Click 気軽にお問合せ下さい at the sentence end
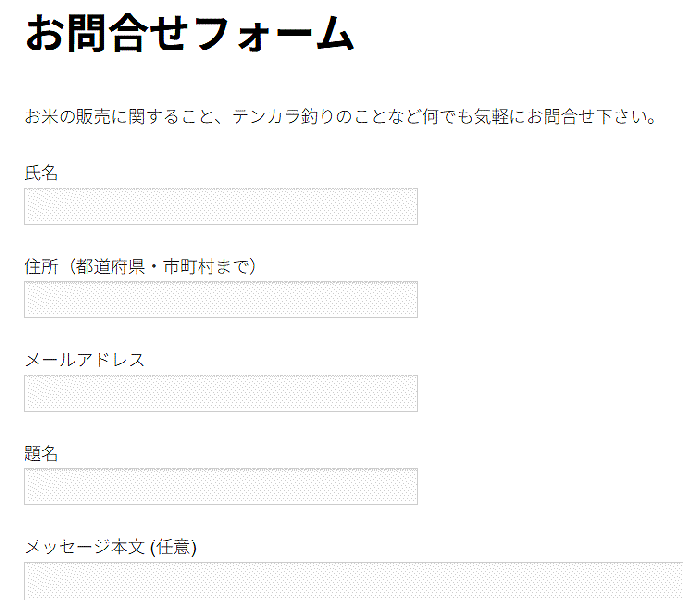Image resolution: width=683 pixels, height=600 pixels. [x=566, y=117]
